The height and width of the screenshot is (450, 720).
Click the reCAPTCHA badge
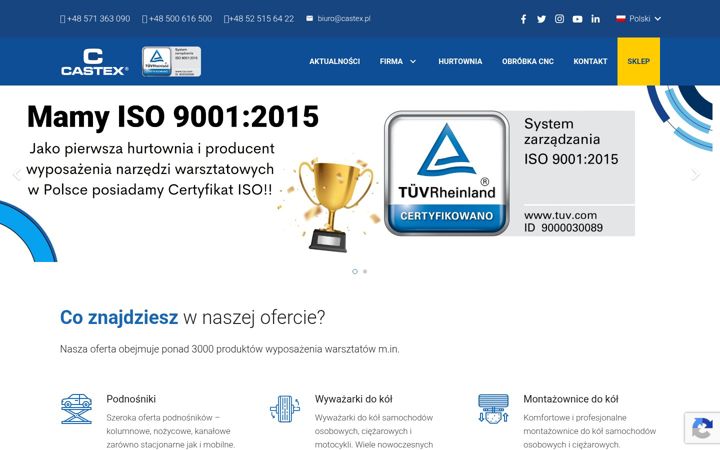pyautogui.click(x=702, y=428)
